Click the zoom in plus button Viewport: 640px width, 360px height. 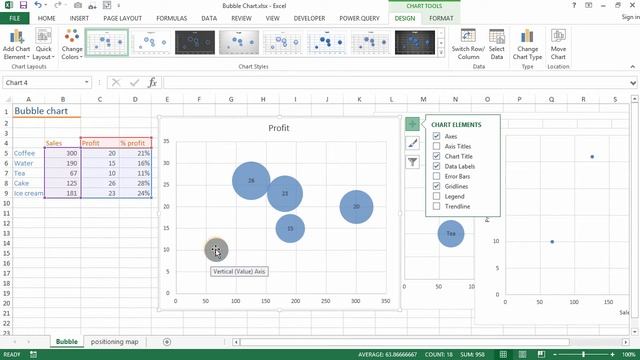tap(613, 354)
